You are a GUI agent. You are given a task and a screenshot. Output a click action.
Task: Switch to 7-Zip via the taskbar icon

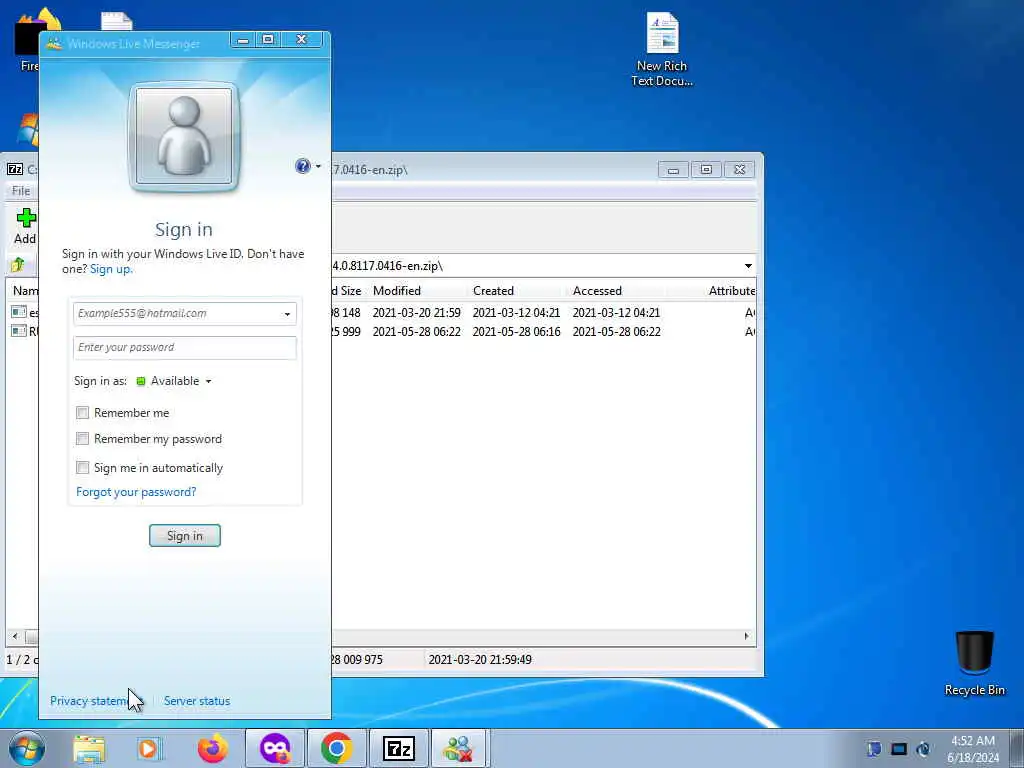[x=398, y=748]
